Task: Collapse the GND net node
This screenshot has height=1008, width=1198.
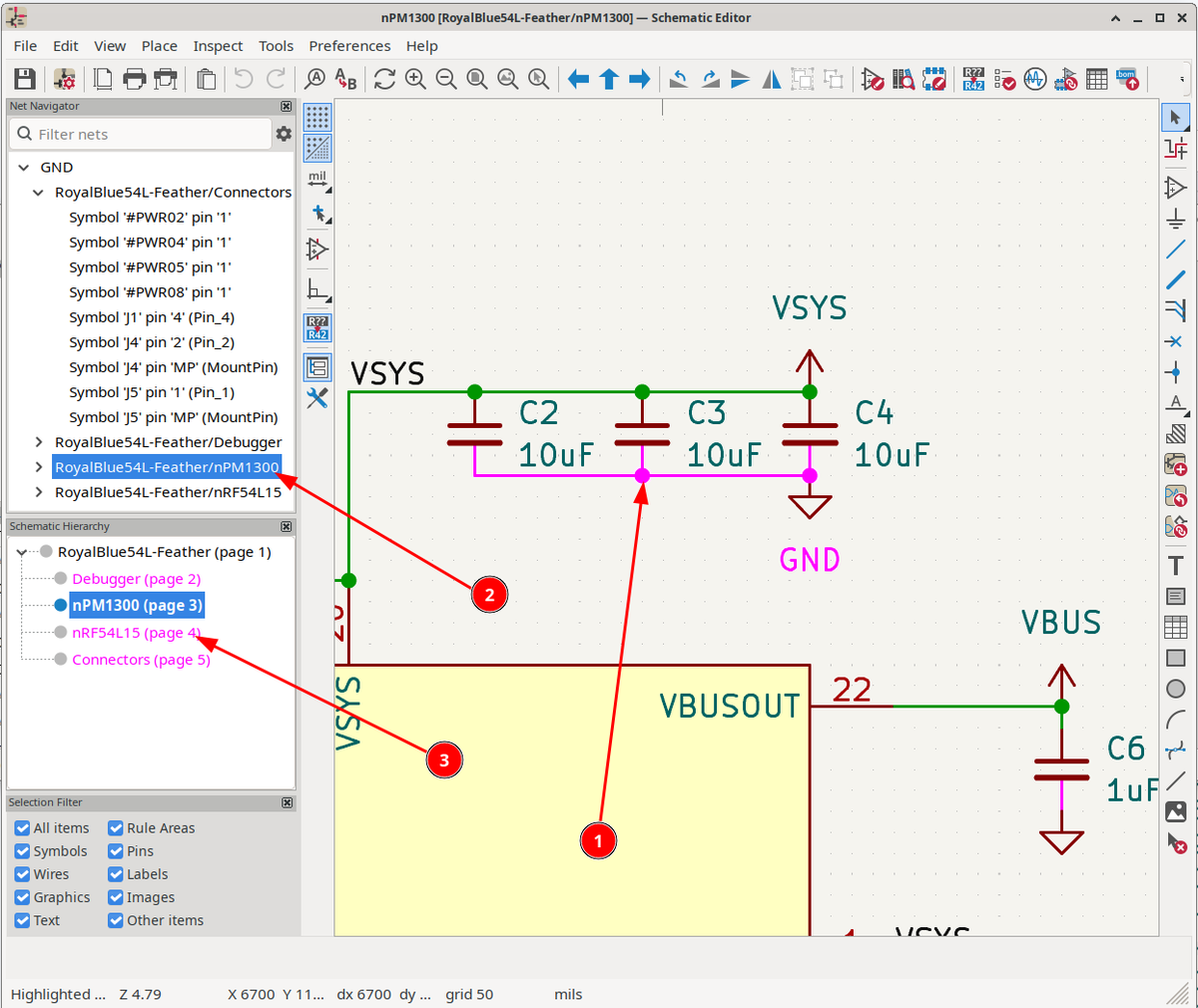Action: [x=23, y=168]
